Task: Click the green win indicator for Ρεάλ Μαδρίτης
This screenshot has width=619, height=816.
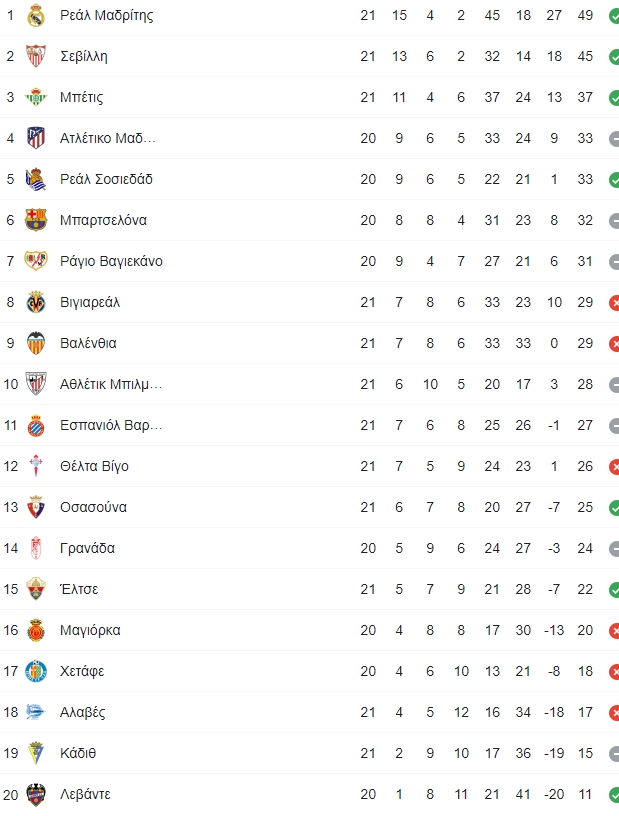Action: coord(614,16)
